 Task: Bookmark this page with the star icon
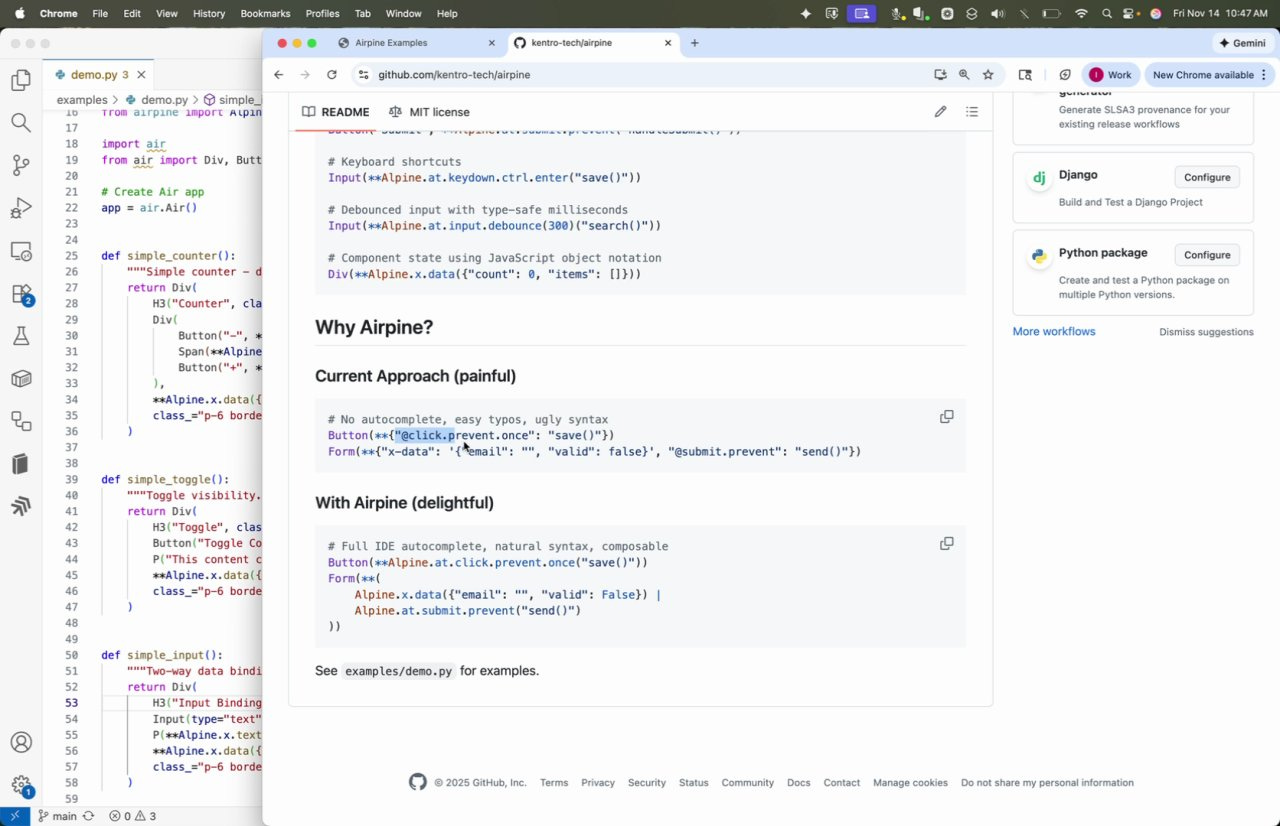coord(988,75)
